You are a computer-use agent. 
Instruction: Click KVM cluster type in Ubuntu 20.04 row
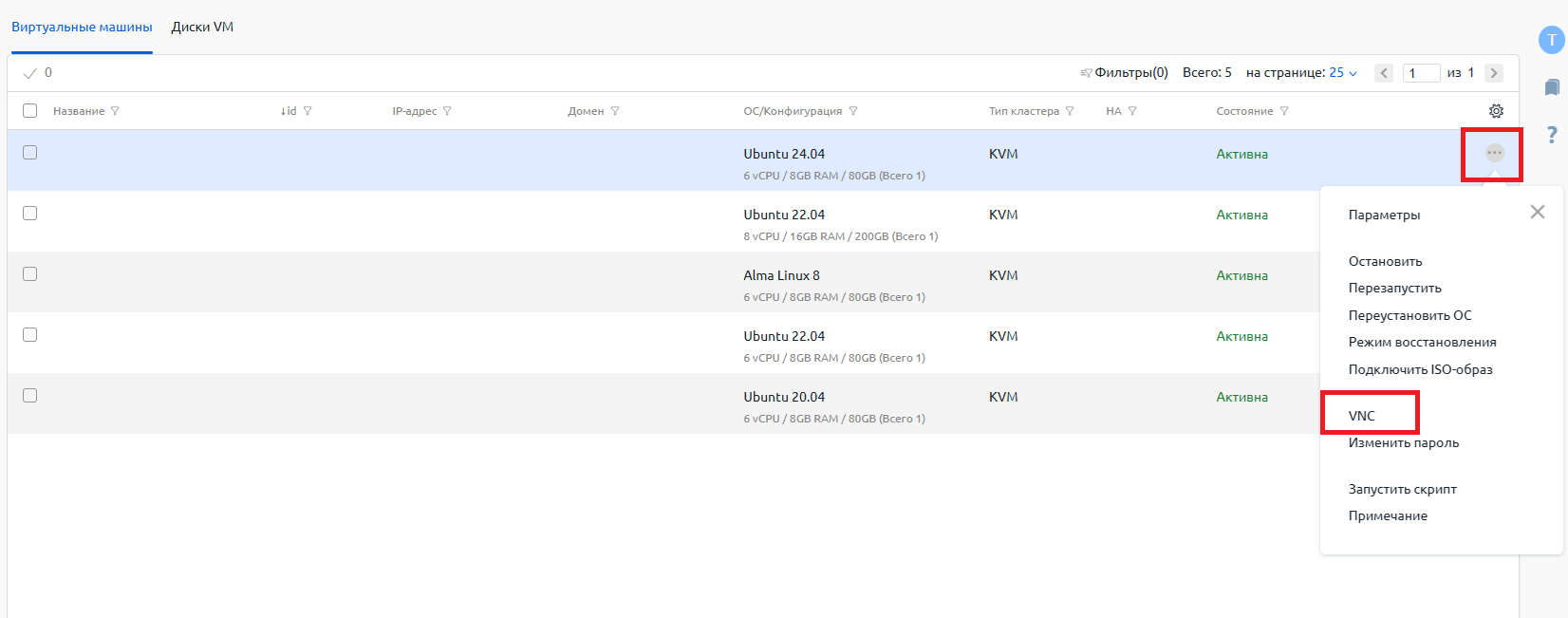(1003, 397)
